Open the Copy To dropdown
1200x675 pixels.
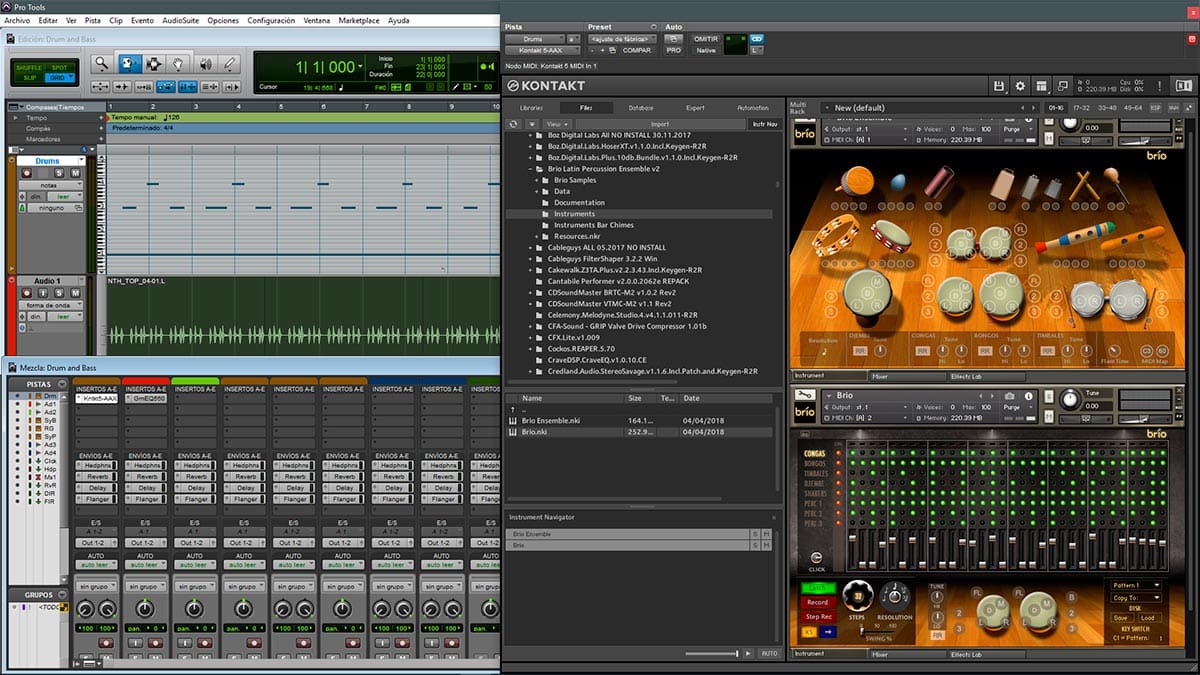[1137, 598]
